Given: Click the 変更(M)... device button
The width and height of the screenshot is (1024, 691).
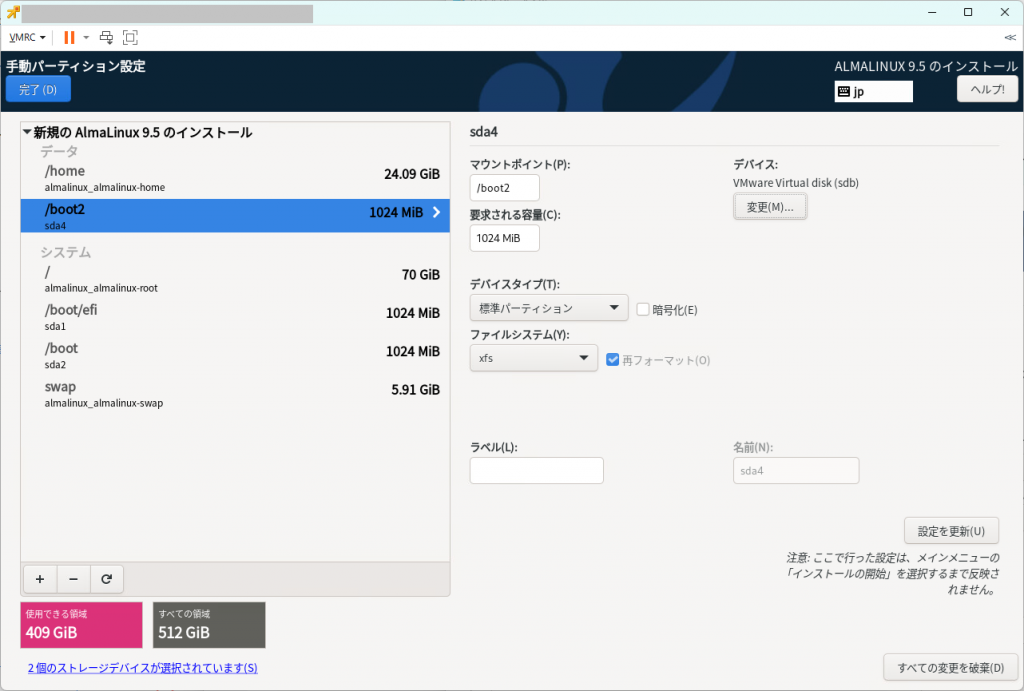Looking at the screenshot, I should tap(770, 207).
